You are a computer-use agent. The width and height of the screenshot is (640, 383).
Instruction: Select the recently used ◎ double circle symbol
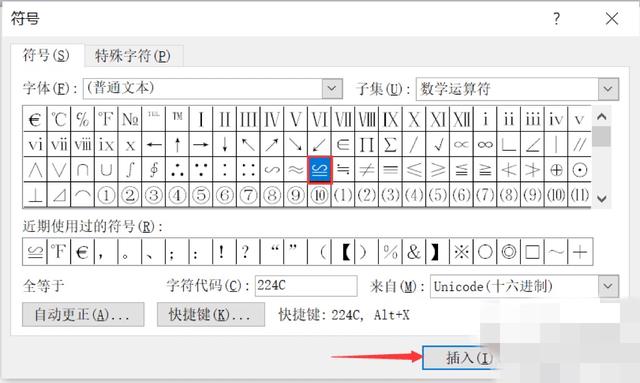pyautogui.click(x=509, y=252)
